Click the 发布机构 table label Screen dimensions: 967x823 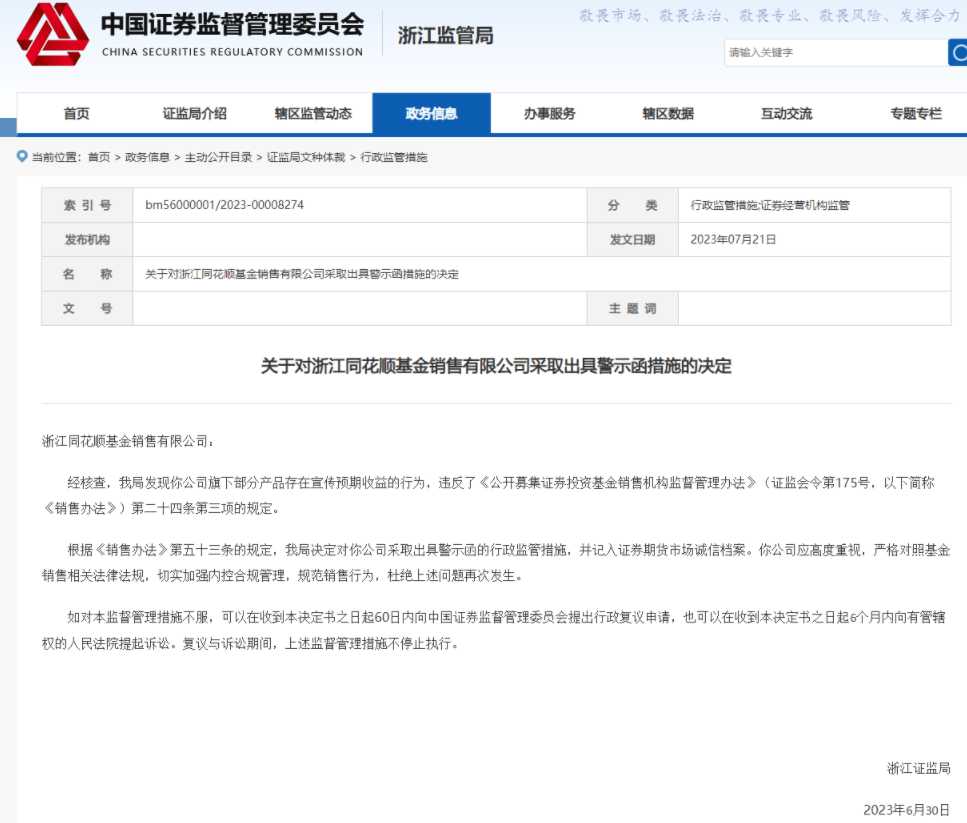click(88, 240)
